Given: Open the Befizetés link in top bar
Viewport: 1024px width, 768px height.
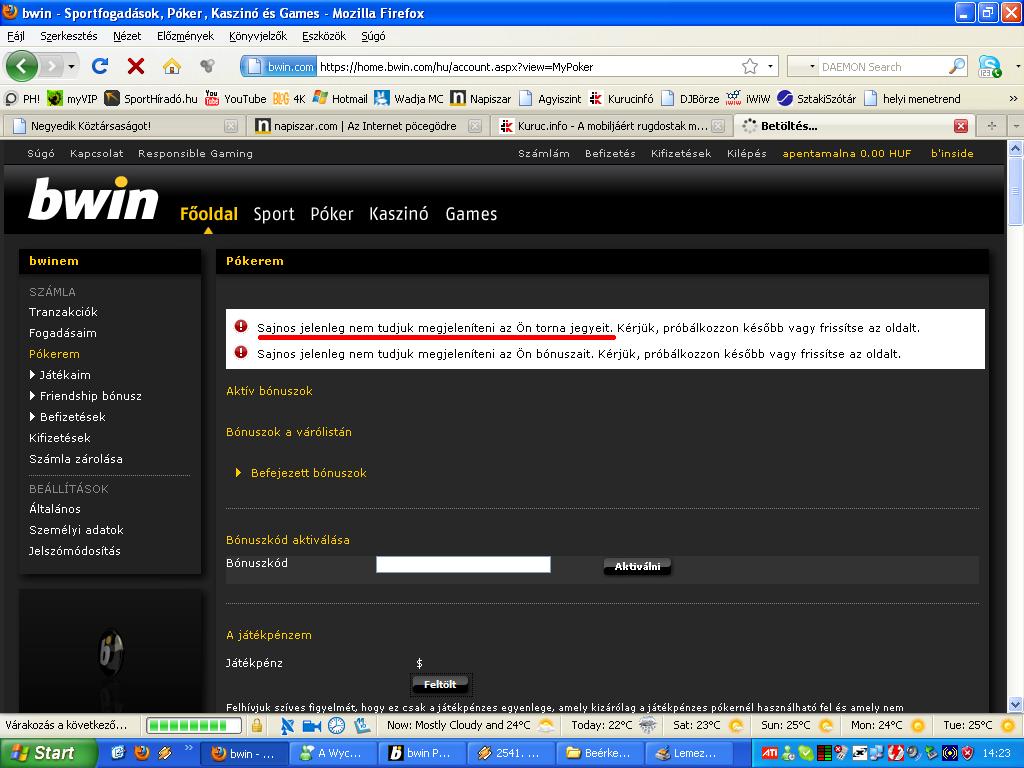Looking at the screenshot, I should [610, 153].
